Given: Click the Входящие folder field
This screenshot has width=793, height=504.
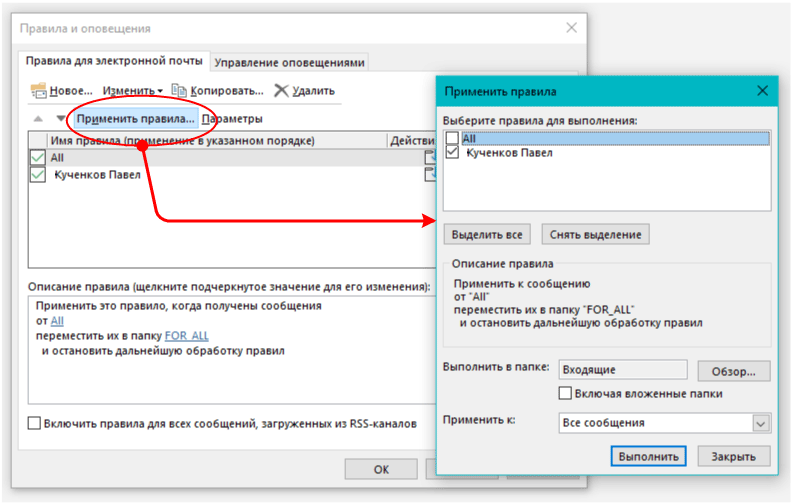Looking at the screenshot, I should point(622,371).
